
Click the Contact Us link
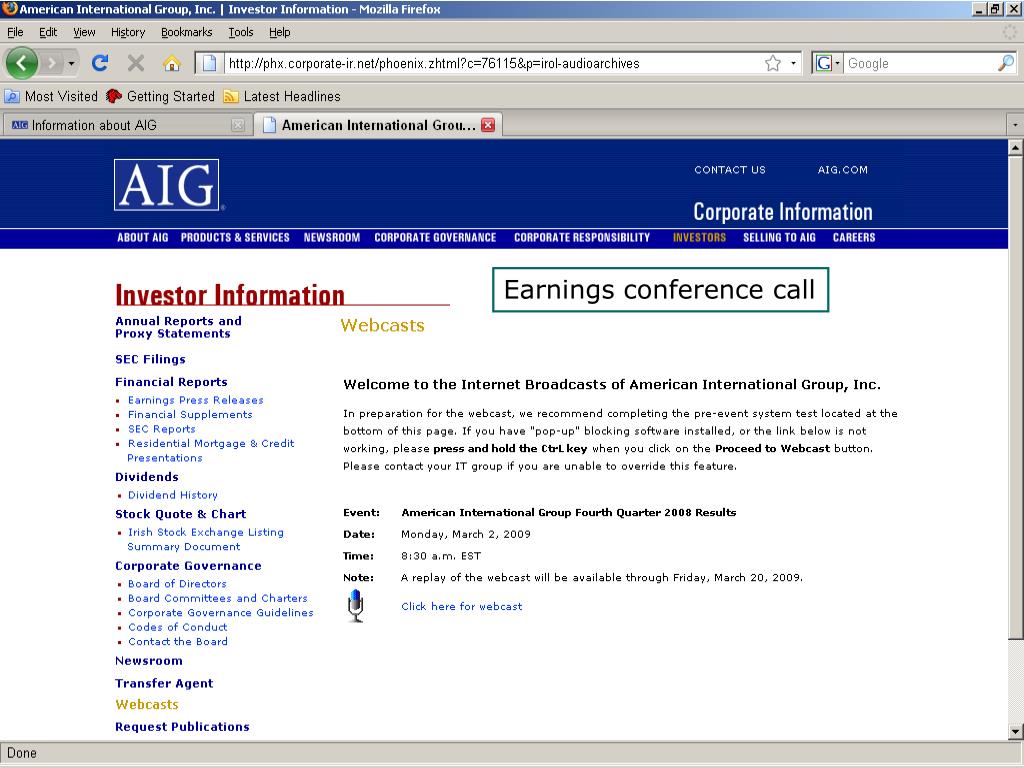point(729,170)
